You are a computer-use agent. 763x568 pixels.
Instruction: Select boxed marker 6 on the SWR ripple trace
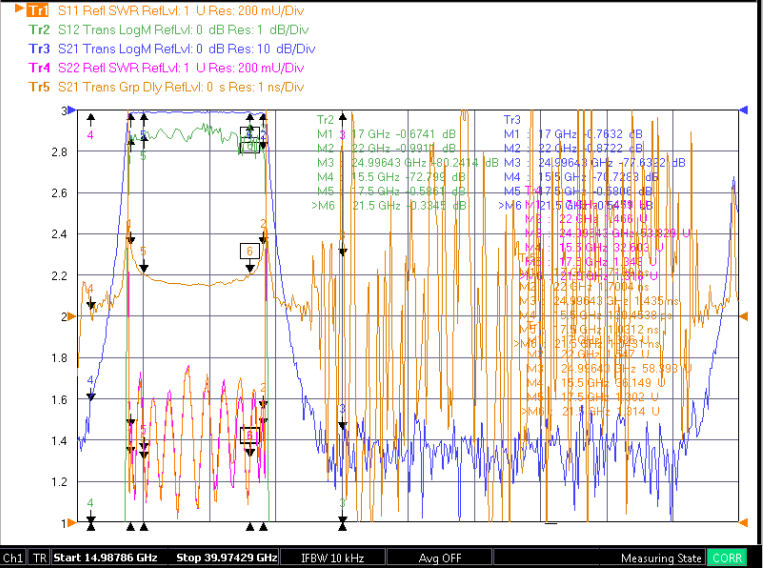(250, 435)
